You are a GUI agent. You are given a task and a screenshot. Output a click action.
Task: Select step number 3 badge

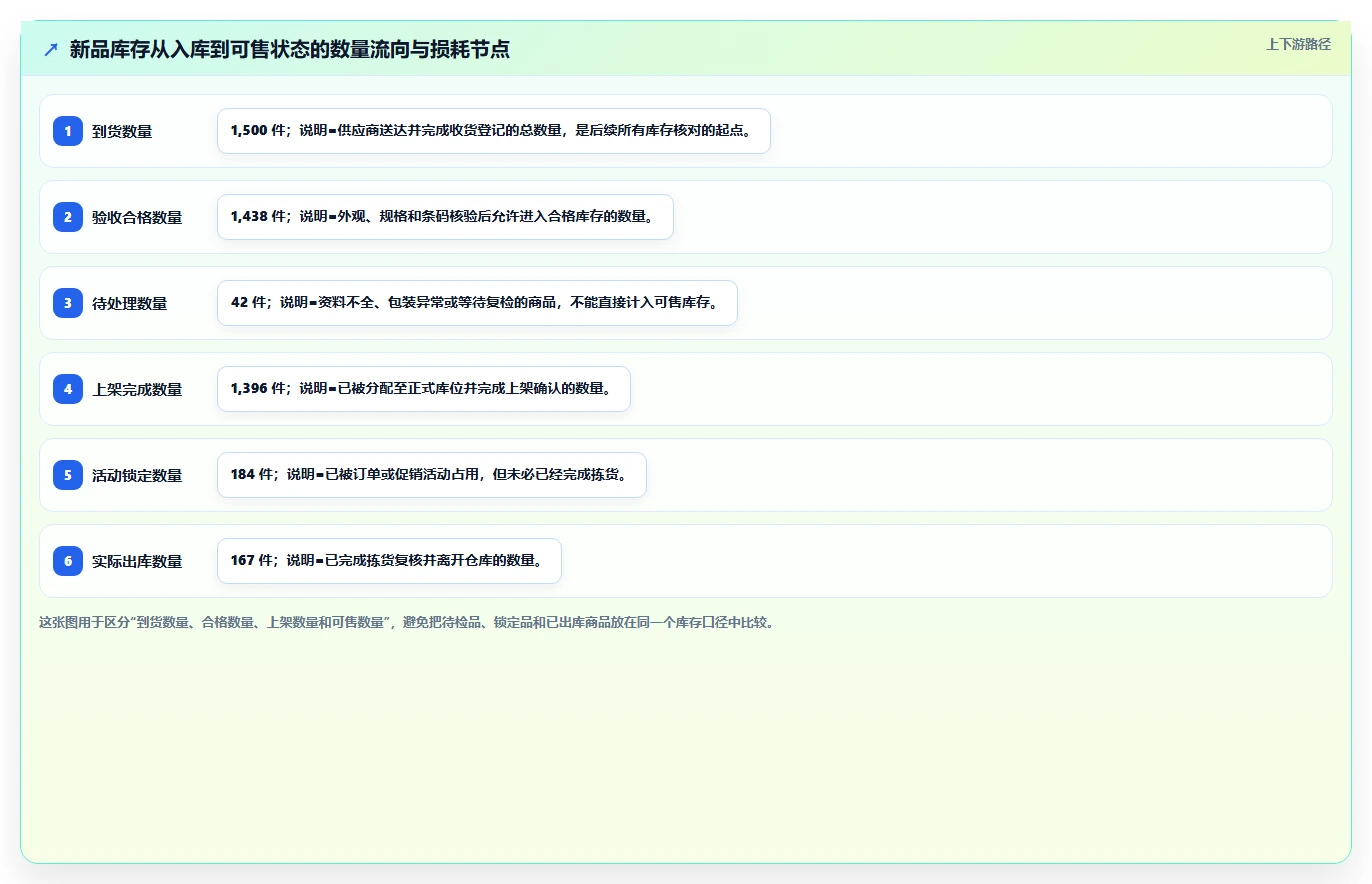coord(68,303)
